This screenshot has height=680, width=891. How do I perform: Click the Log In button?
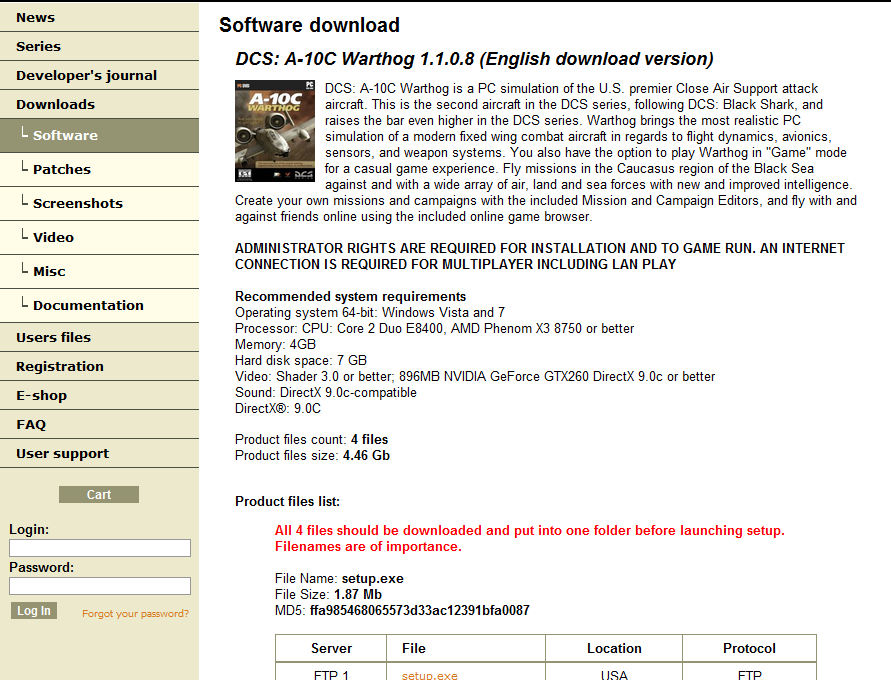(34, 611)
